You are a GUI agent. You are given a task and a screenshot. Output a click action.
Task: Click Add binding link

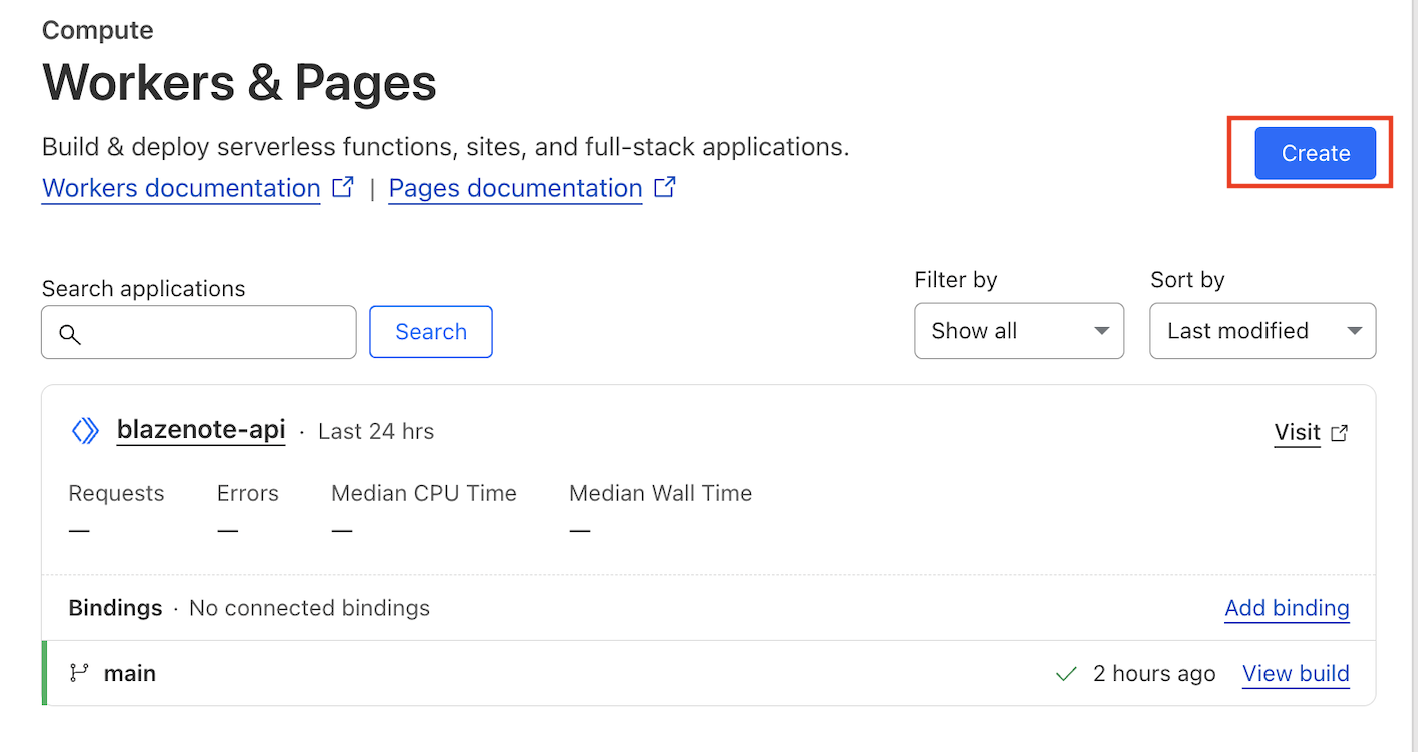coord(1286,608)
